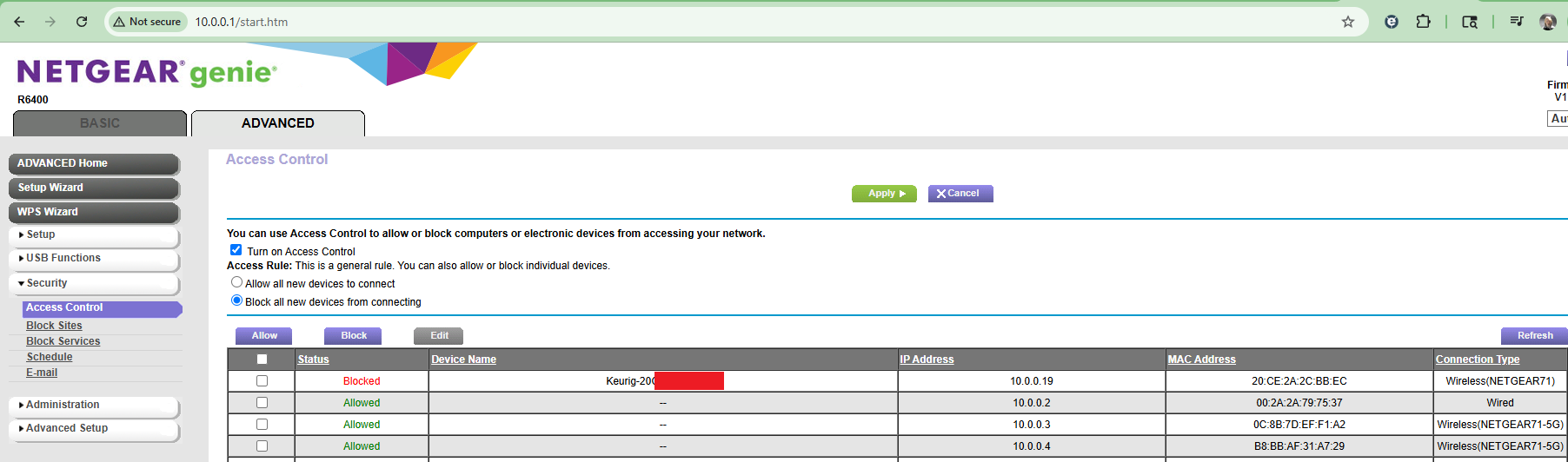
Task: Open the Chrome profile avatar
Action: [1548, 22]
